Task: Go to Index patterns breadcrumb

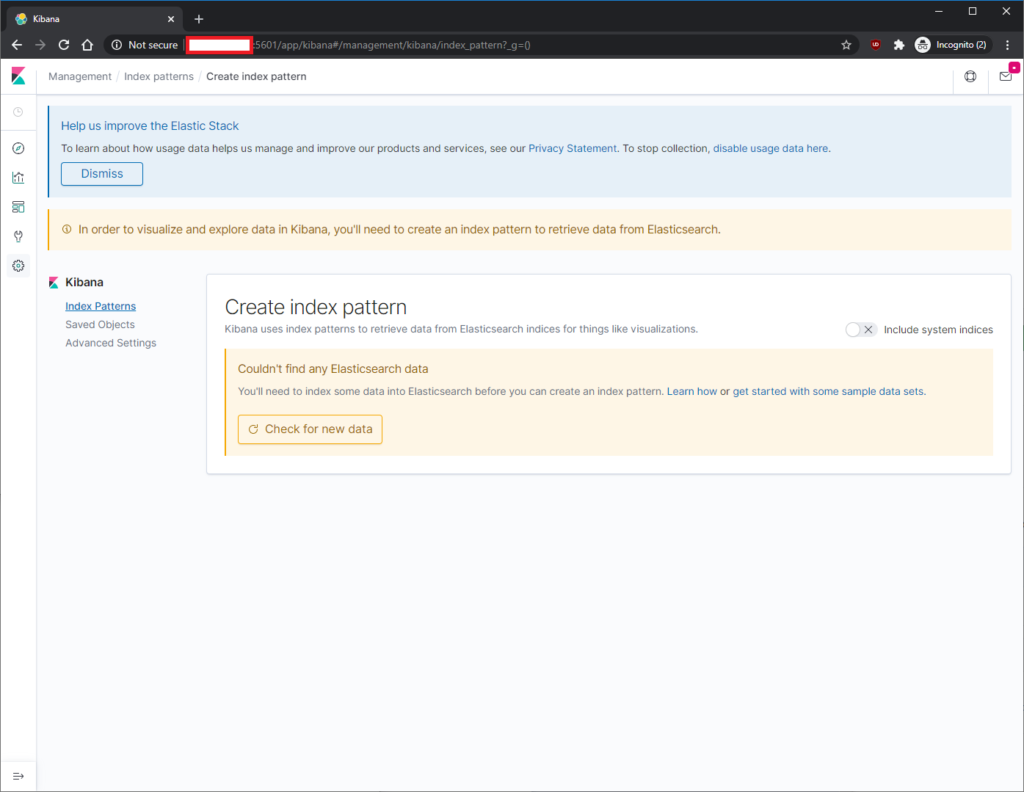Action: [159, 76]
